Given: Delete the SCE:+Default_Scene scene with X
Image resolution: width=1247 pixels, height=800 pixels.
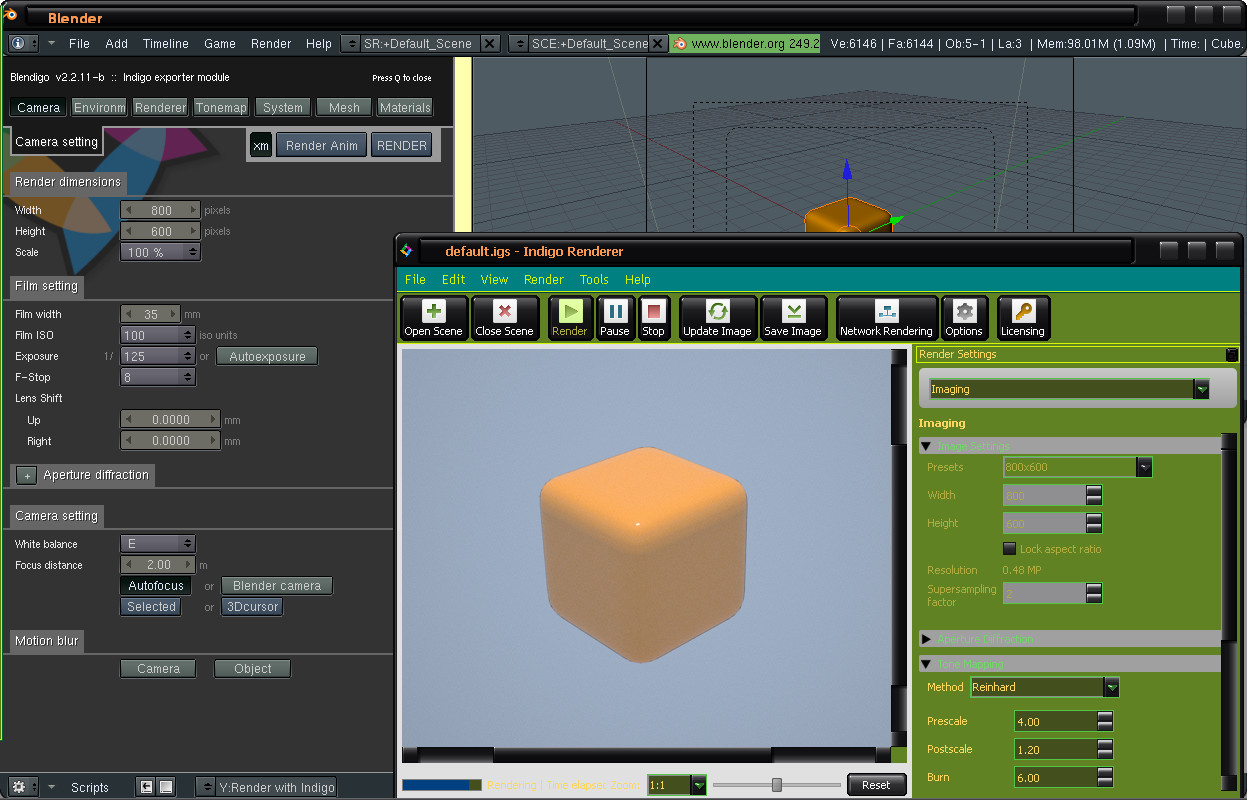Looking at the screenshot, I should point(657,43).
